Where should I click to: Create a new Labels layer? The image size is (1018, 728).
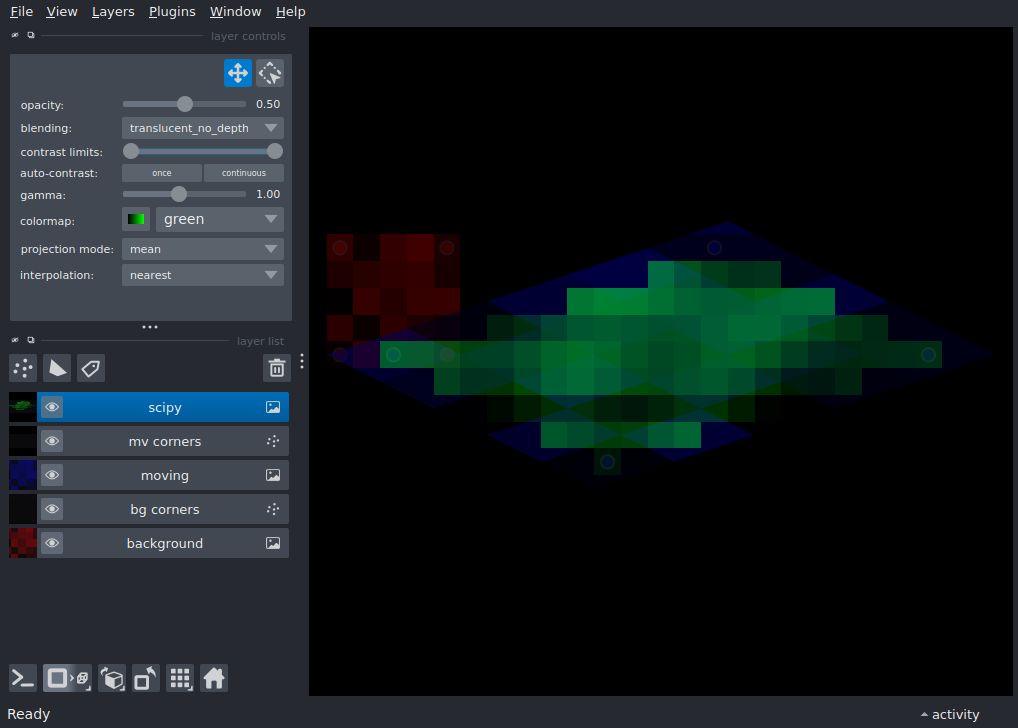[90, 368]
